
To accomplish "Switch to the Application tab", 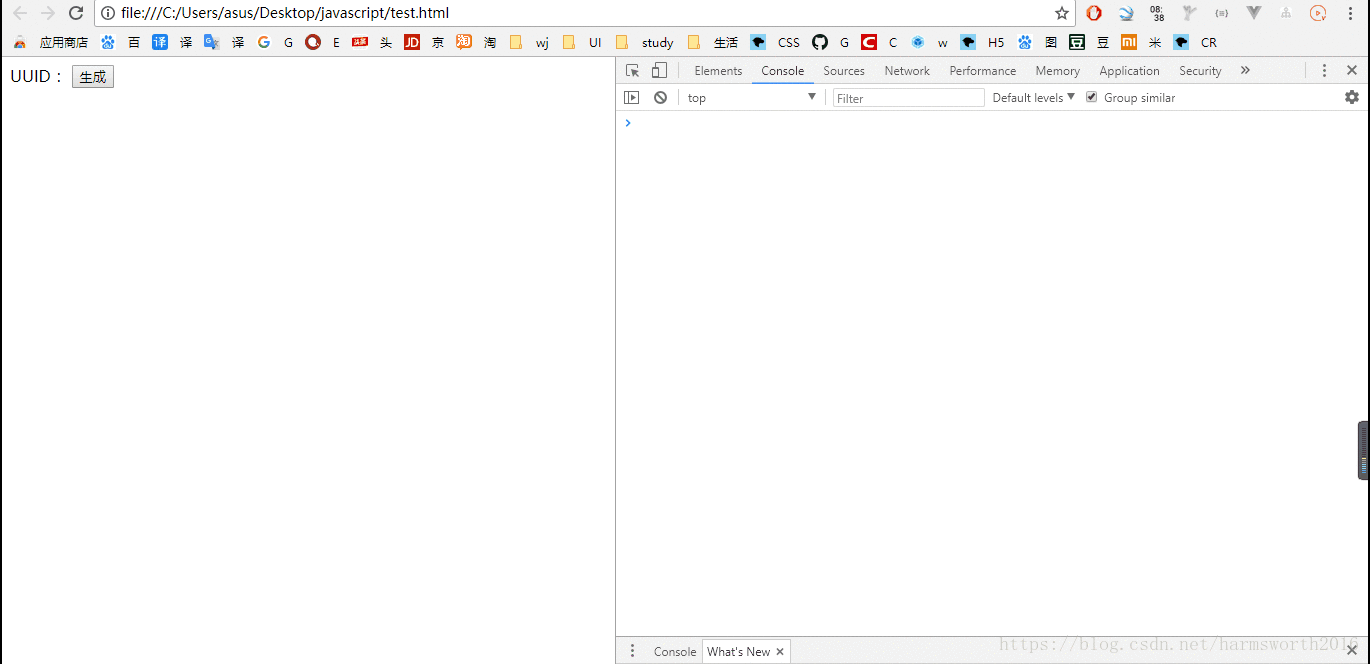I will point(1129,70).
